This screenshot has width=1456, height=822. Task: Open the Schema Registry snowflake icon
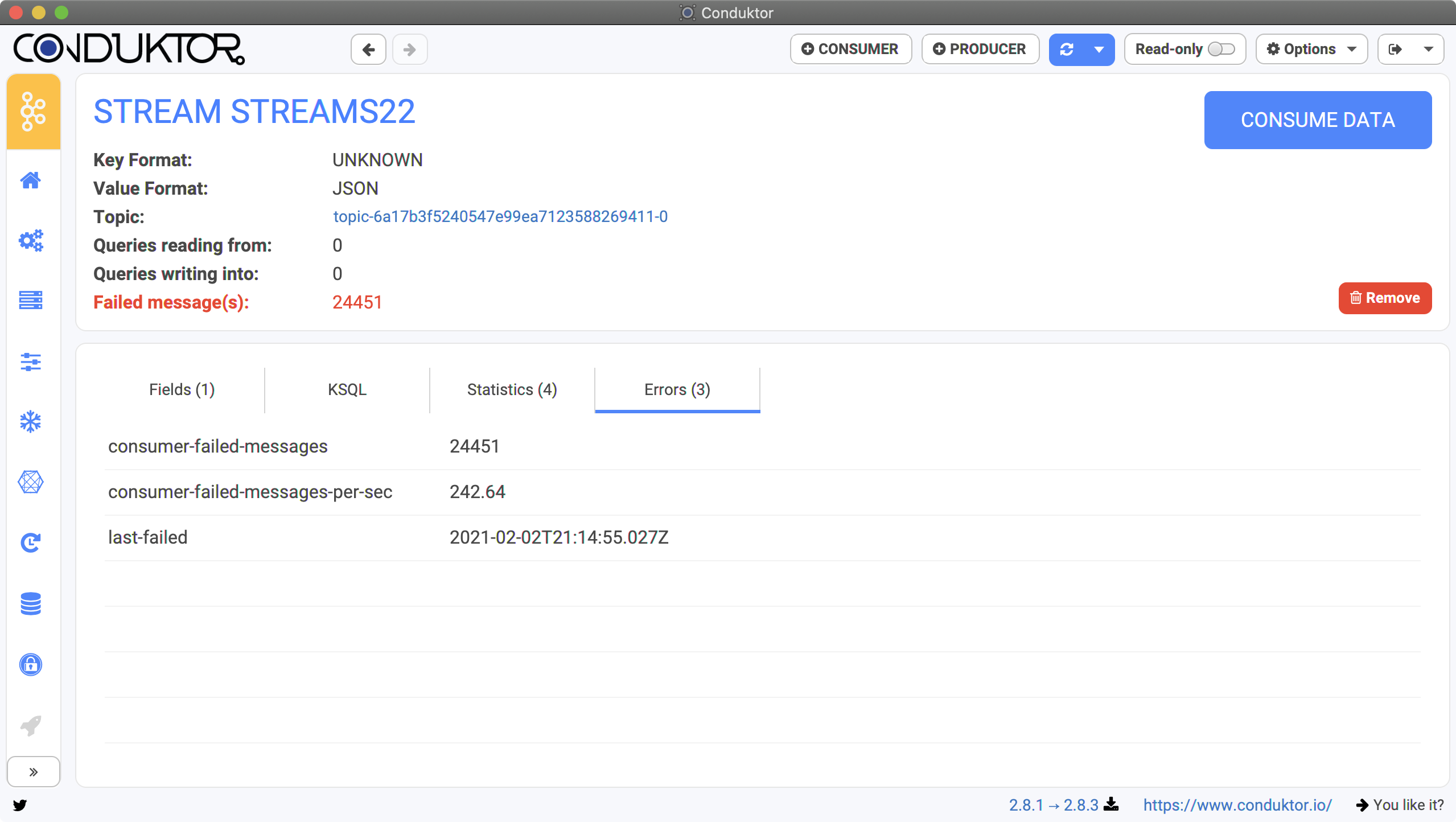point(31,422)
